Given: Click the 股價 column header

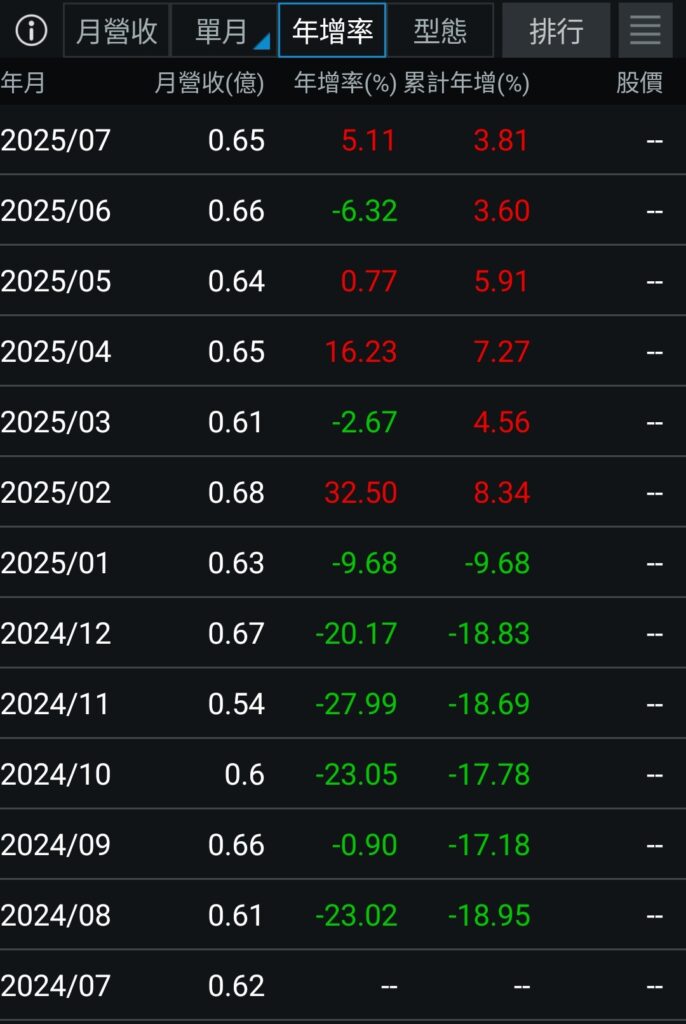Looking at the screenshot, I should tap(639, 83).
